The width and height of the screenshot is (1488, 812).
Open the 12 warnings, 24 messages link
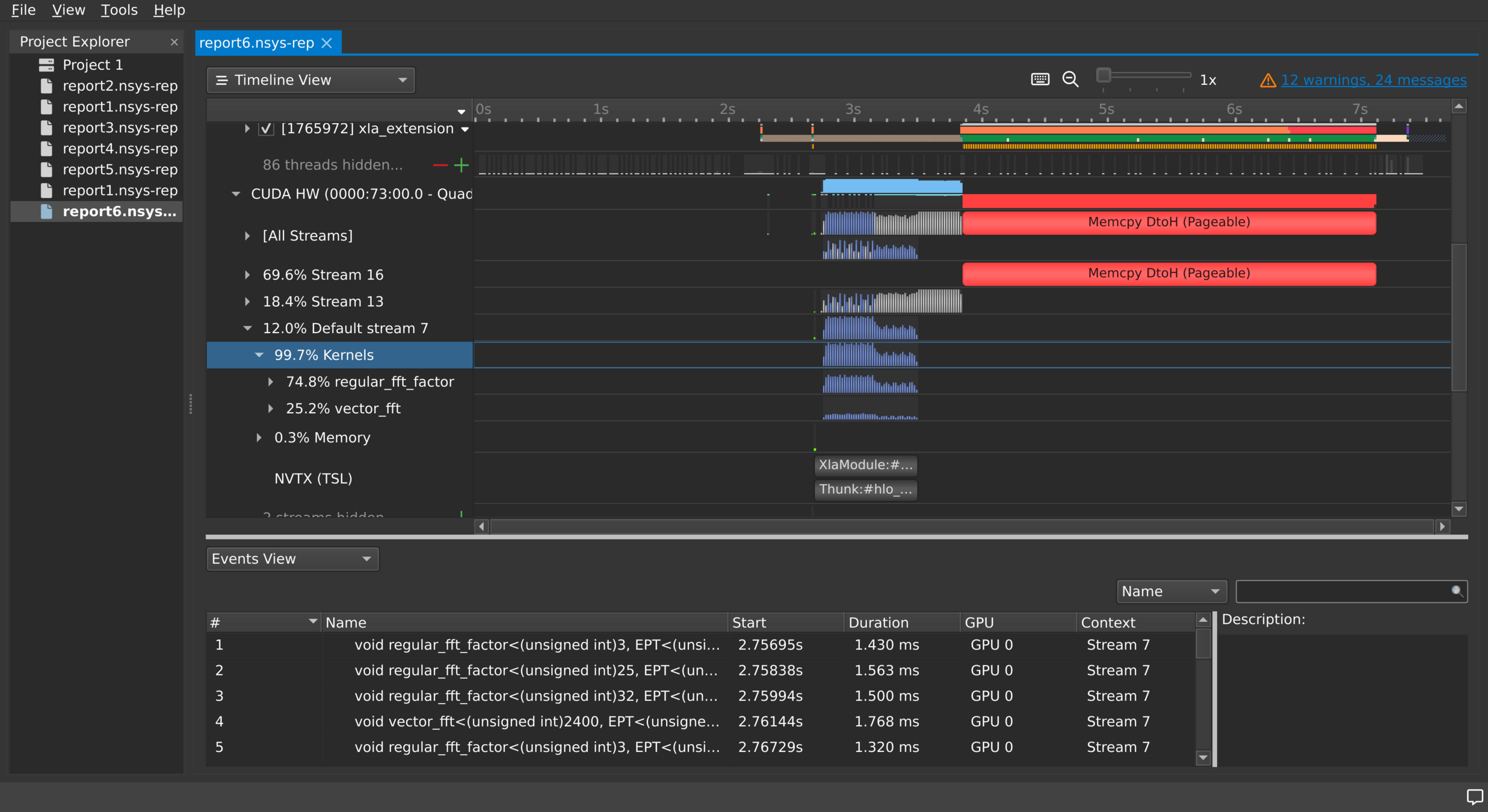[1373, 80]
